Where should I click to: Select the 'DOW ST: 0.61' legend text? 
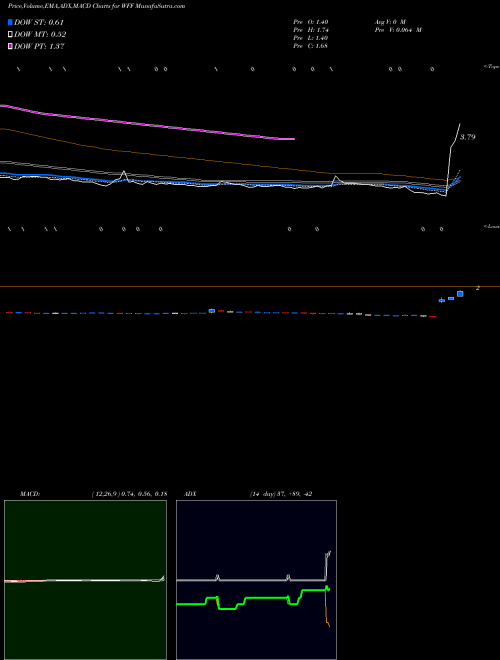[39, 22]
